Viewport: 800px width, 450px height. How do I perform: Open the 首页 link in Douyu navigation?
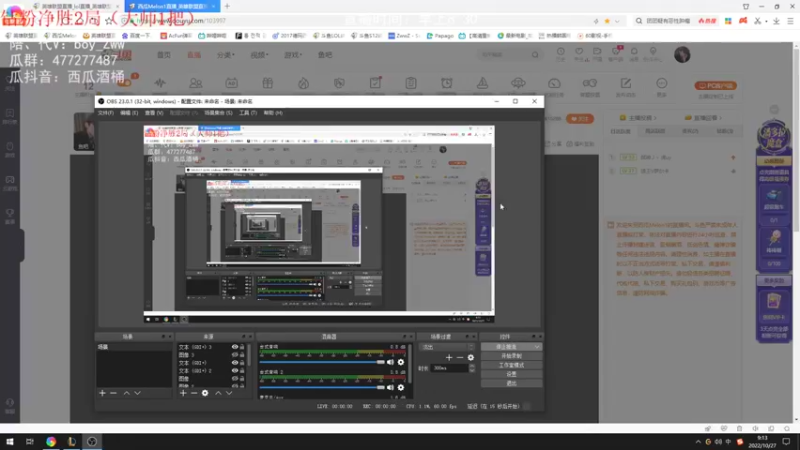[164, 55]
